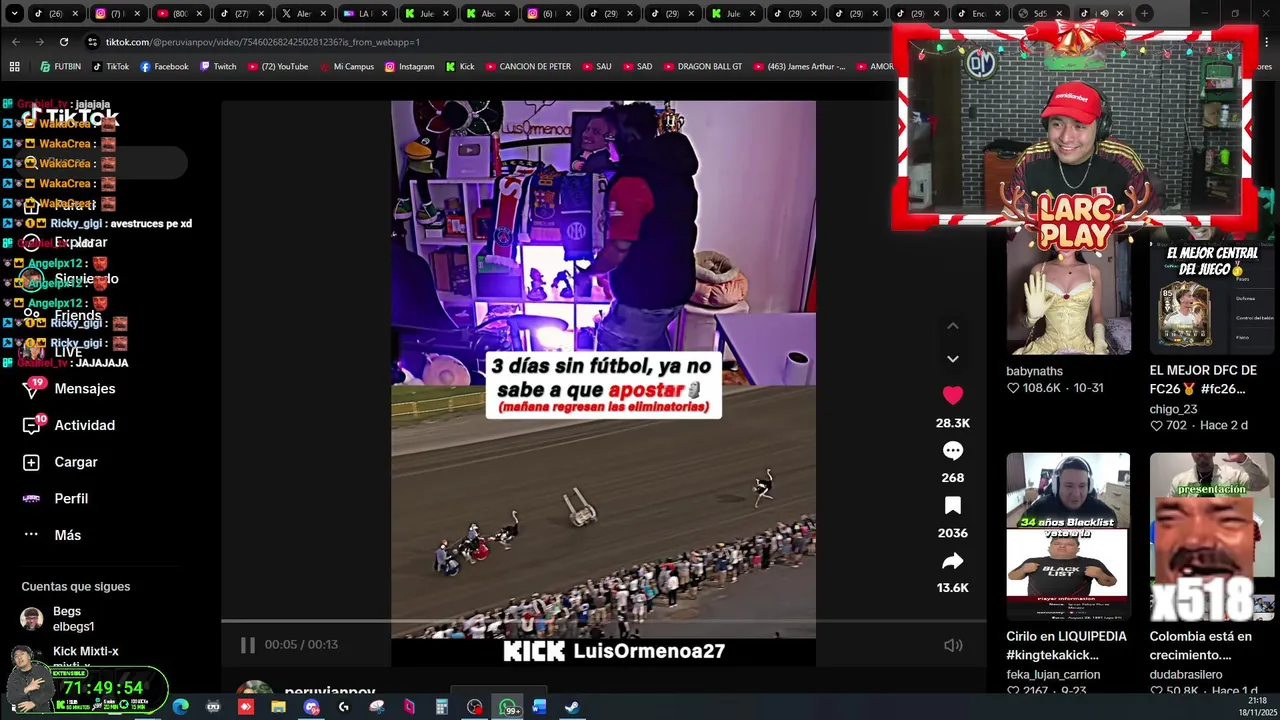
Task: Open the DRAGON BALL GT bookmark
Action: [703, 67]
